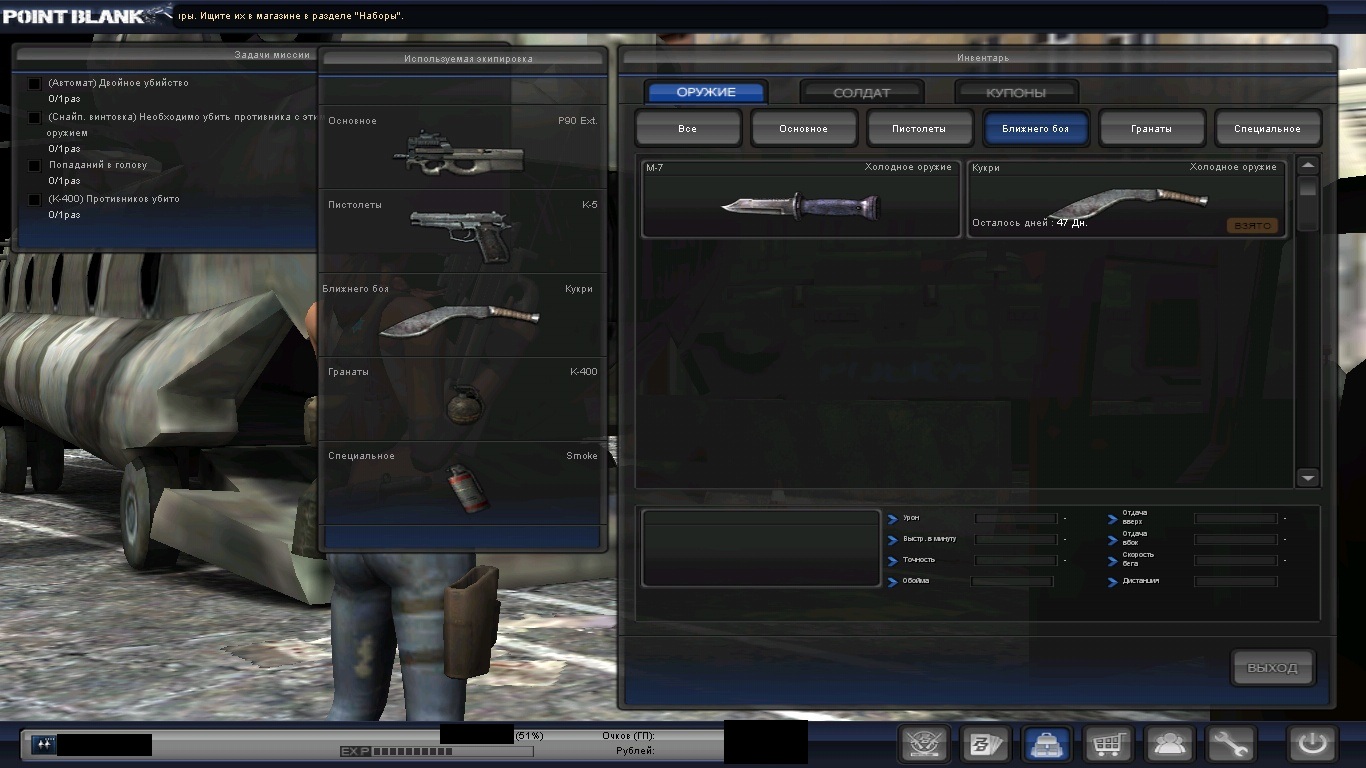Switch to the СОЛДАТ tab
1366x768 pixels.
862,92
